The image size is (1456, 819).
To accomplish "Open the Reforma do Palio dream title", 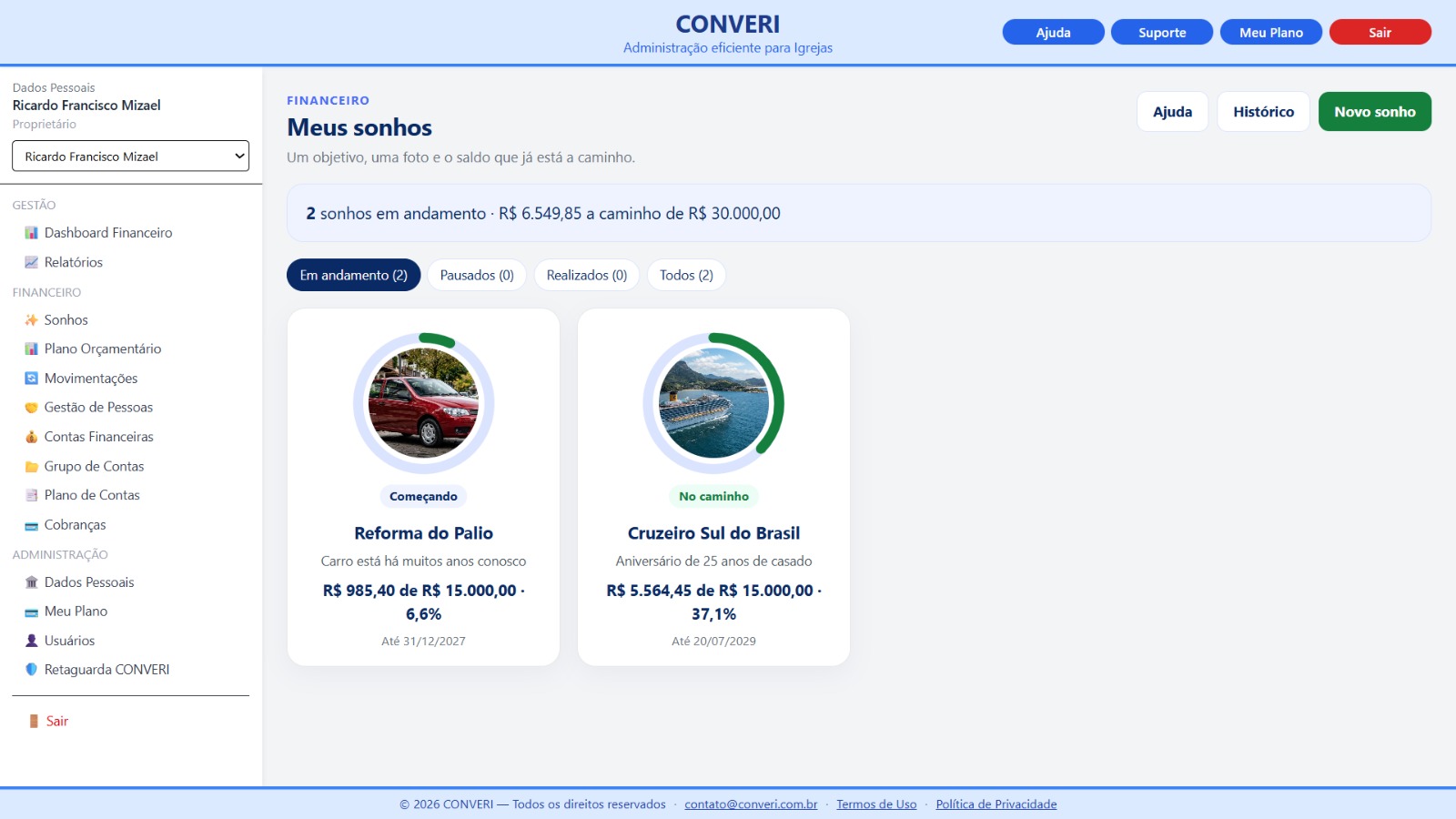I will pos(423,533).
